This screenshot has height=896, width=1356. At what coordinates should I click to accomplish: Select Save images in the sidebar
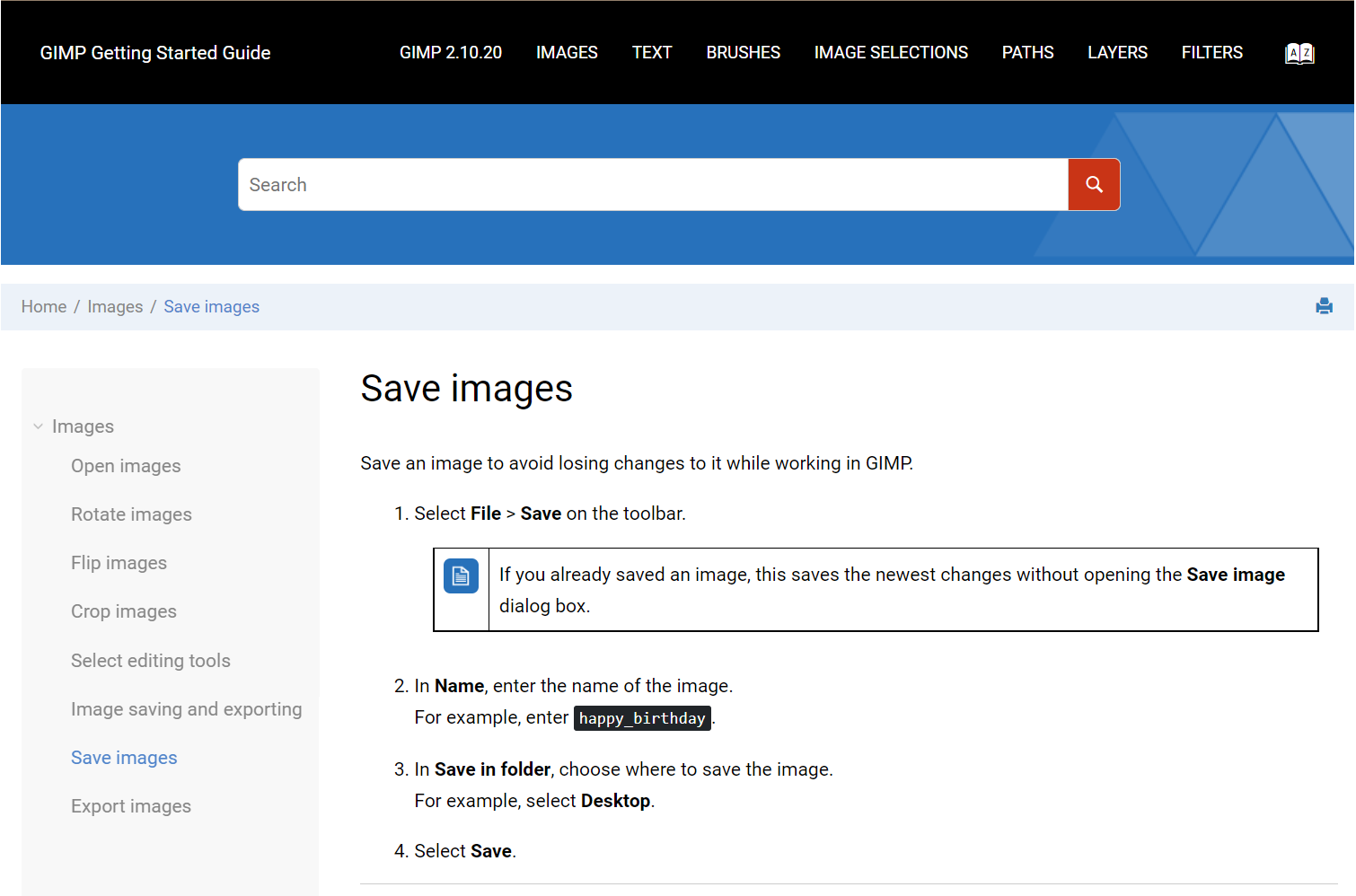pos(124,758)
